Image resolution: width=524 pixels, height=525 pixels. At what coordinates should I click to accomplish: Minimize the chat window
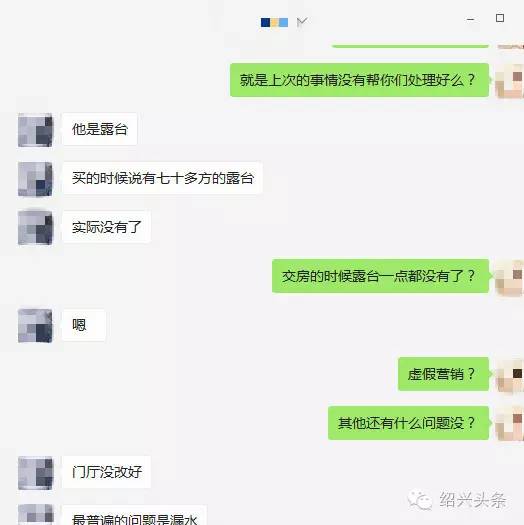470,19
